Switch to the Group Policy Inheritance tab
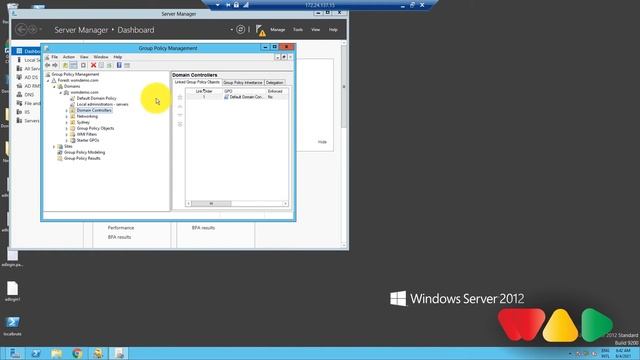Screen dimensions: 640x360 click(x=243, y=82)
